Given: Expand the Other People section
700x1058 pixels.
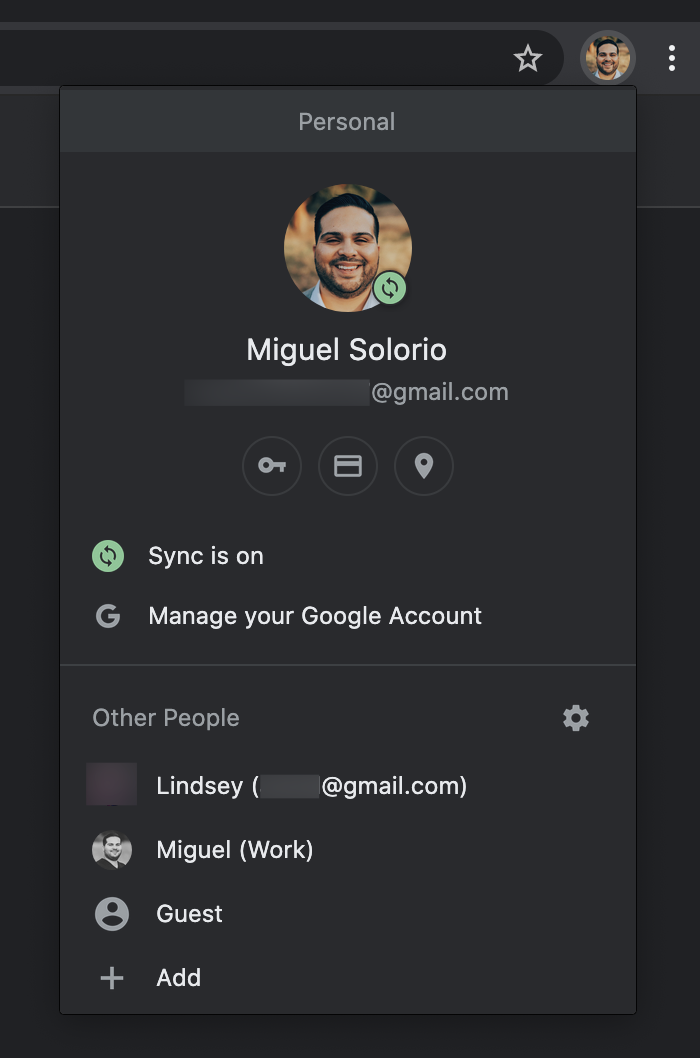Looking at the screenshot, I should point(166,718).
